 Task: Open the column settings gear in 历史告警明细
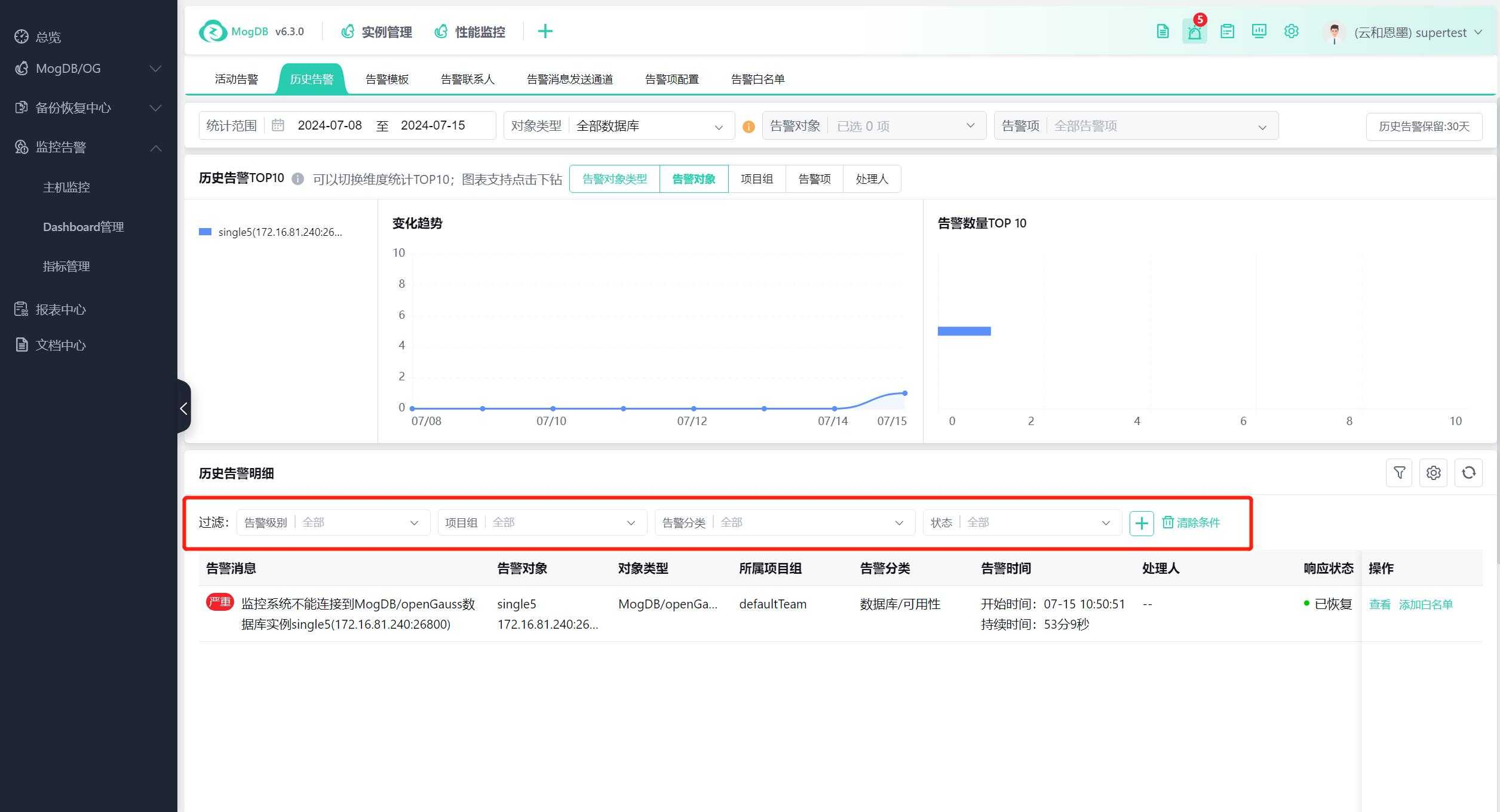pos(1433,473)
